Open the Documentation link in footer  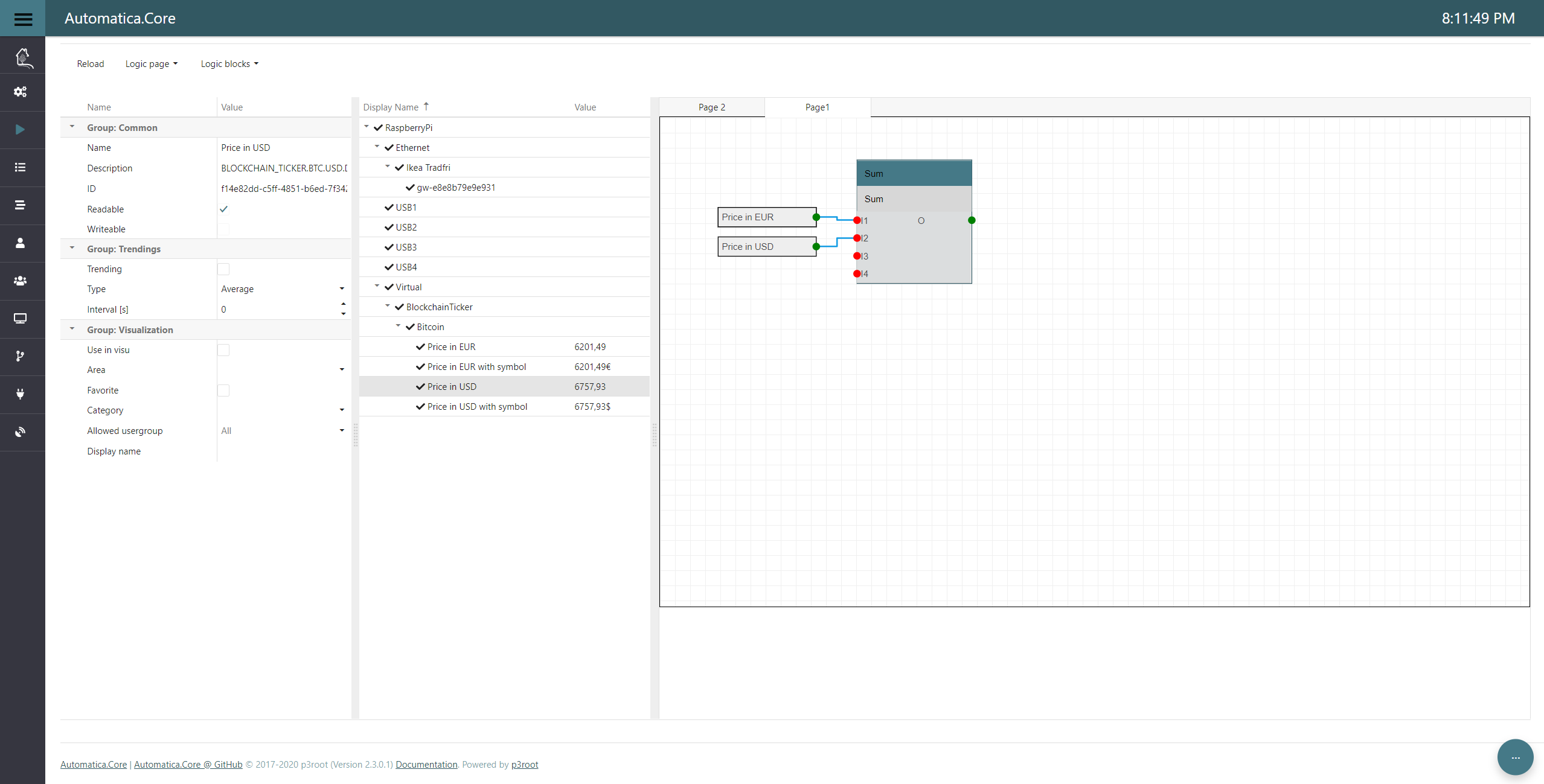point(426,765)
